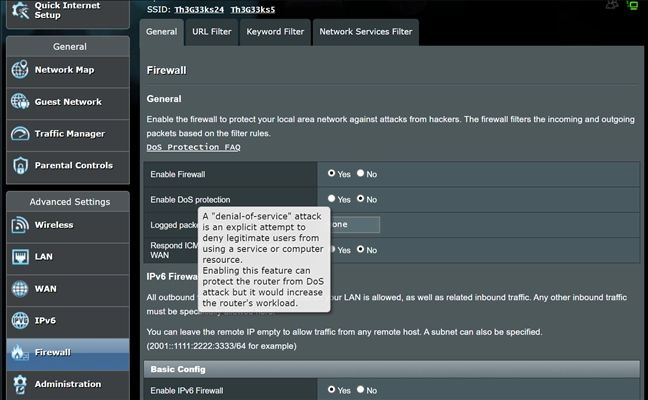Click the IPv6 sidebar icon
This screenshot has width=648, height=400.
20,320
